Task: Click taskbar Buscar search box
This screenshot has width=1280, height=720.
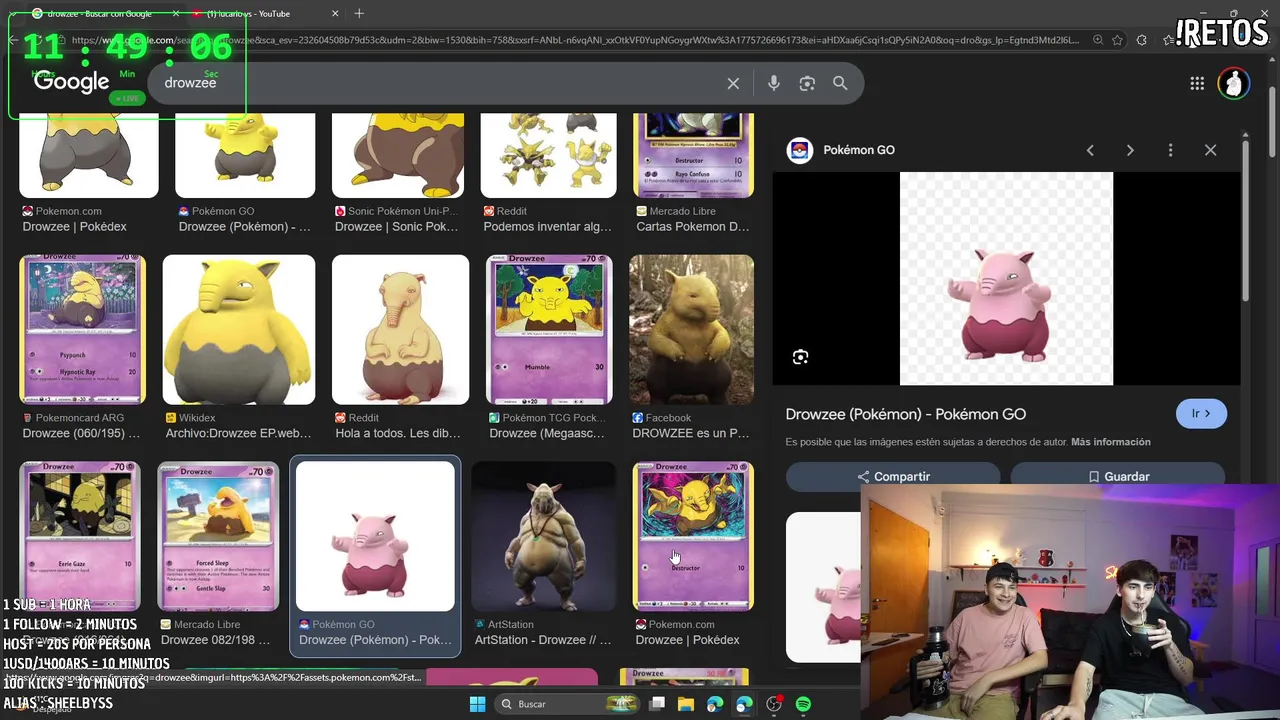Action: pos(567,704)
